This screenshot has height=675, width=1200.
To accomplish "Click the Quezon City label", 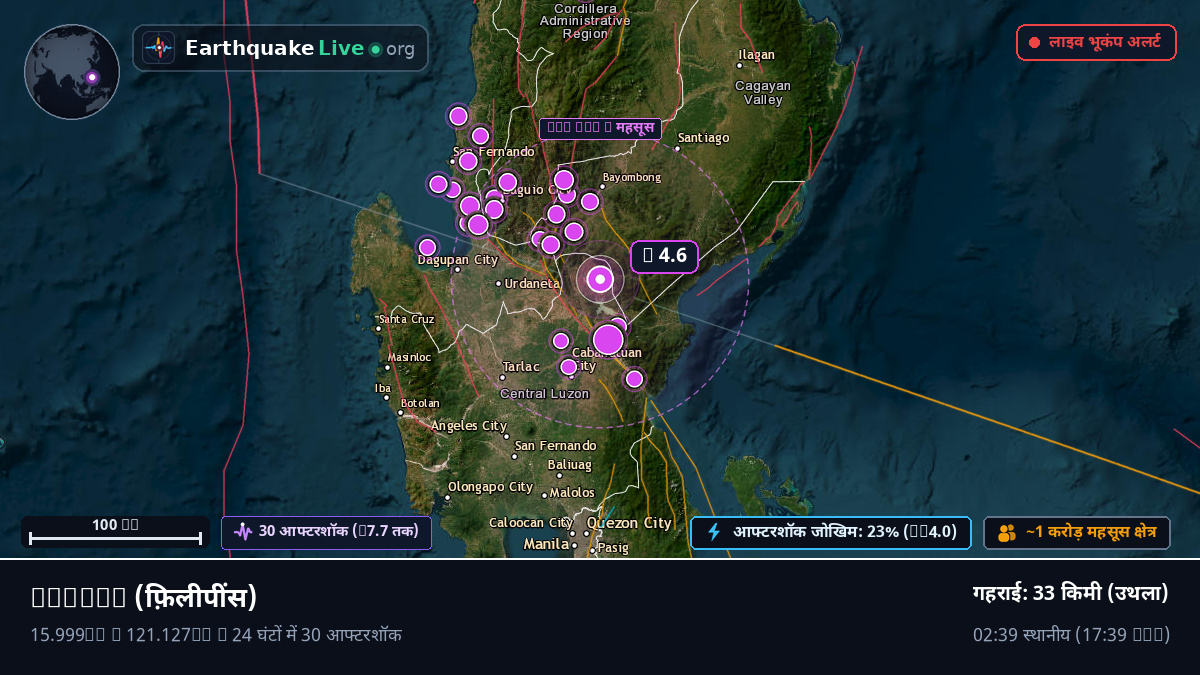I will point(629,523).
